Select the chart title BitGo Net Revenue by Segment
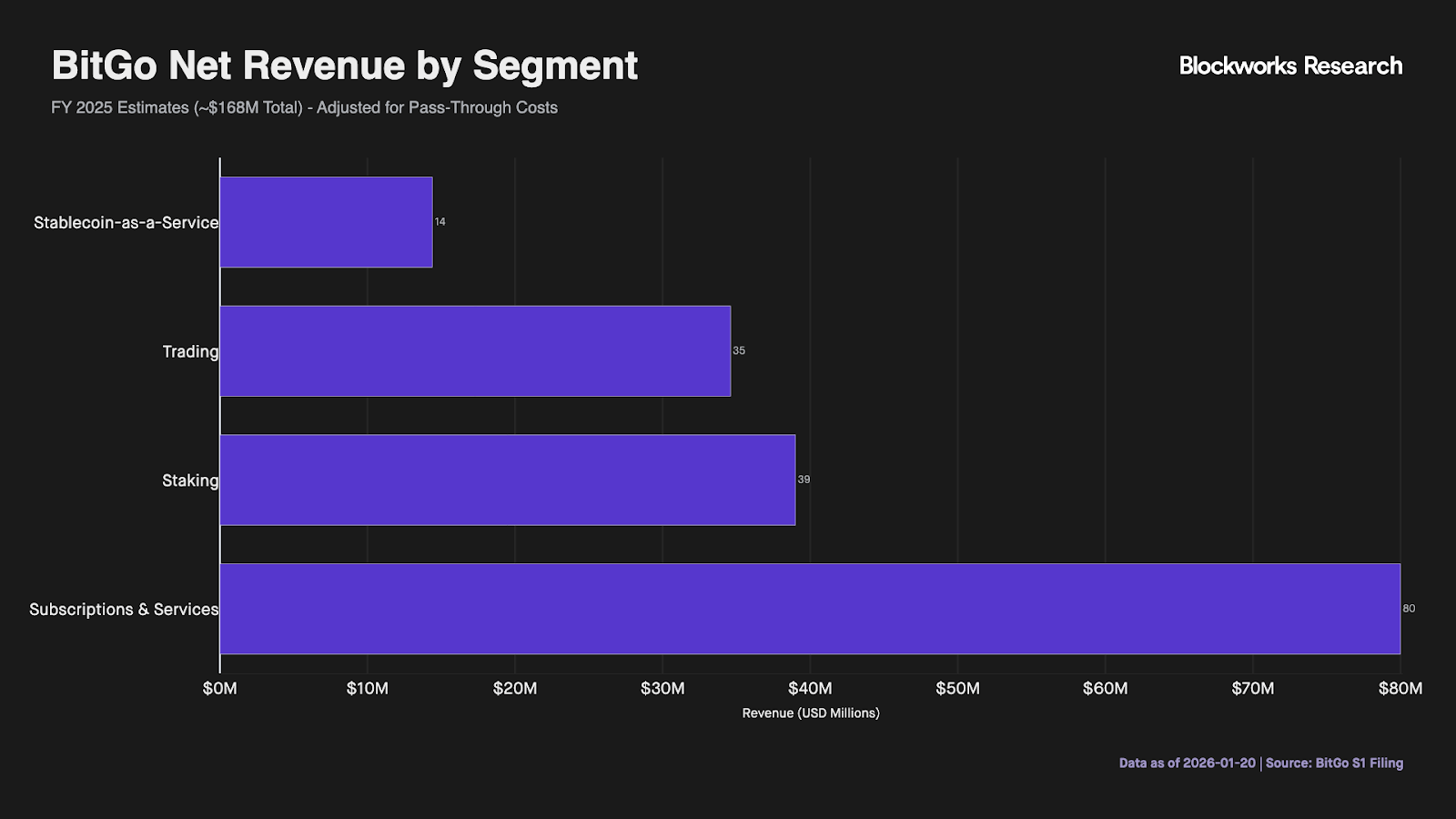This screenshot has height=819, width=1456. click(x=345, y=66)
